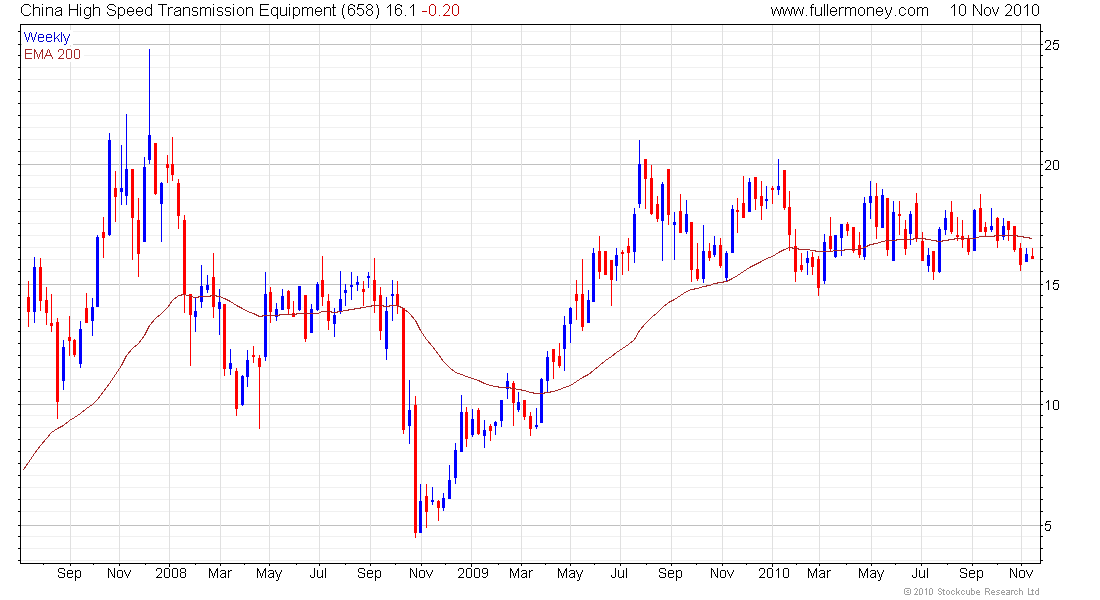This screenshot has width=1100, height=600.
Task: Click the '2009' year axis label
Action: [x=473, y=573]
